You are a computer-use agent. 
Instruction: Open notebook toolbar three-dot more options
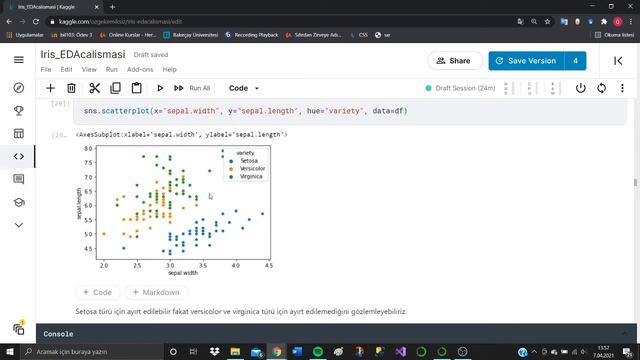622,88
